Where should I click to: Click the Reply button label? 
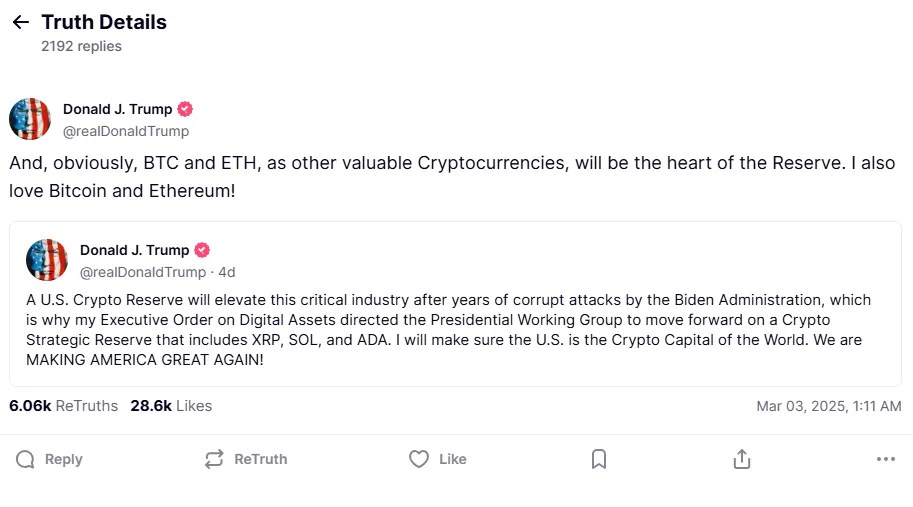(64, 459)
